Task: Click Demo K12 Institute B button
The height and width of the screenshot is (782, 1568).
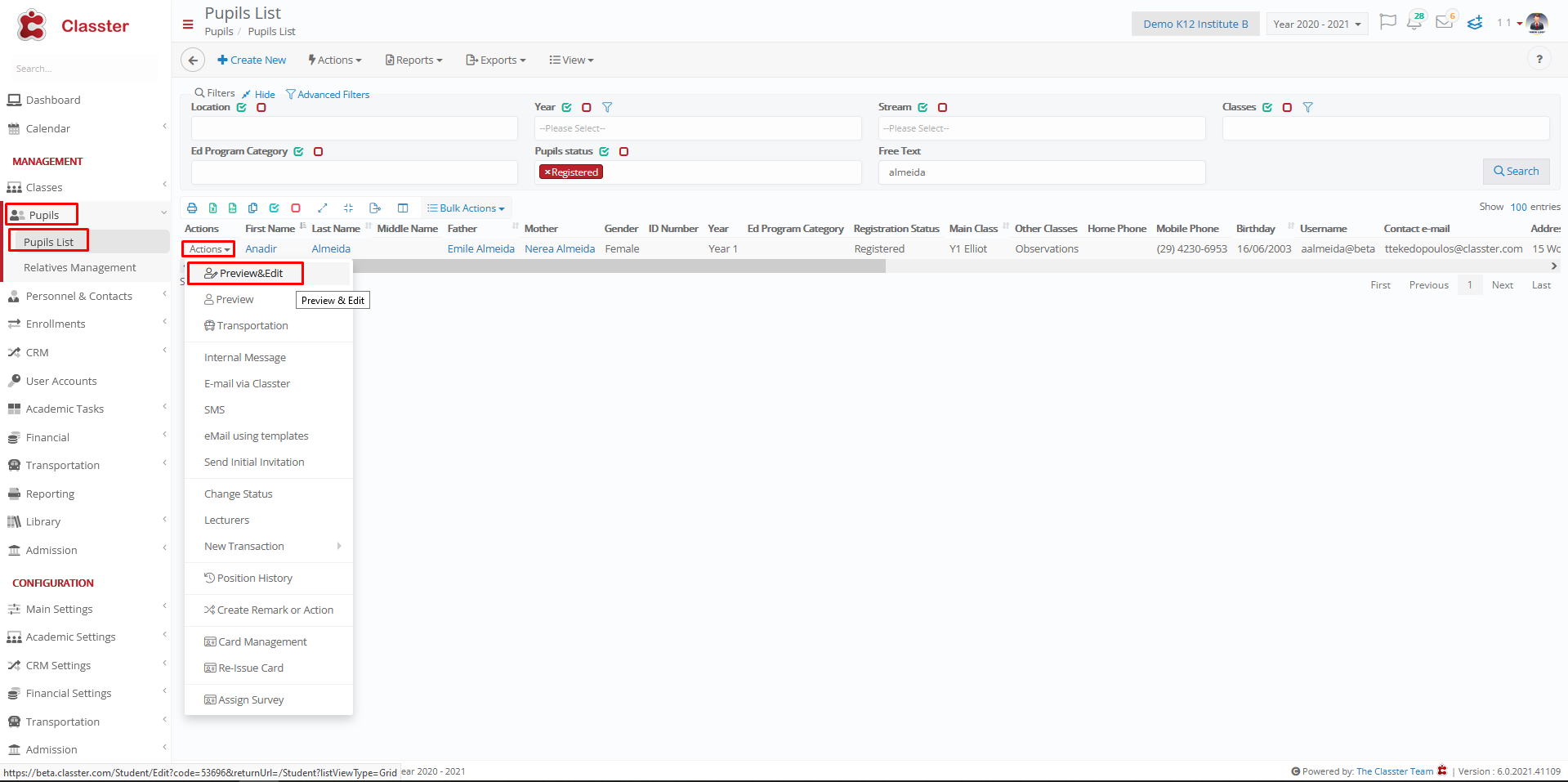Action: coord(1195,24)
